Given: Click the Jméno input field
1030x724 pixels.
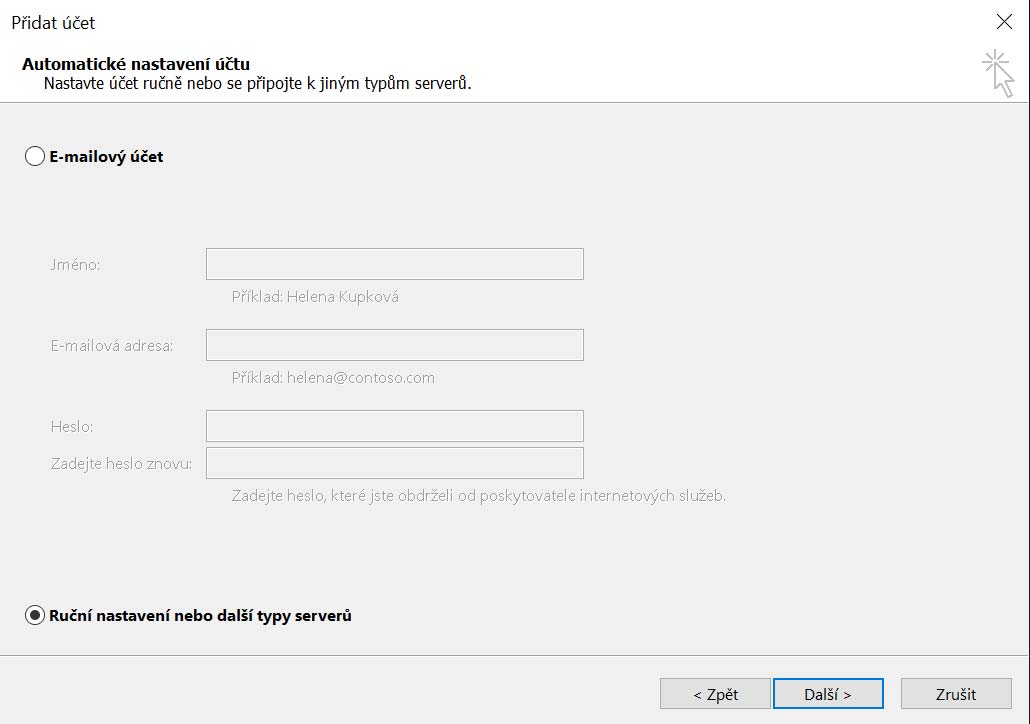Looking at the screenshot, I should click(394, 264).
